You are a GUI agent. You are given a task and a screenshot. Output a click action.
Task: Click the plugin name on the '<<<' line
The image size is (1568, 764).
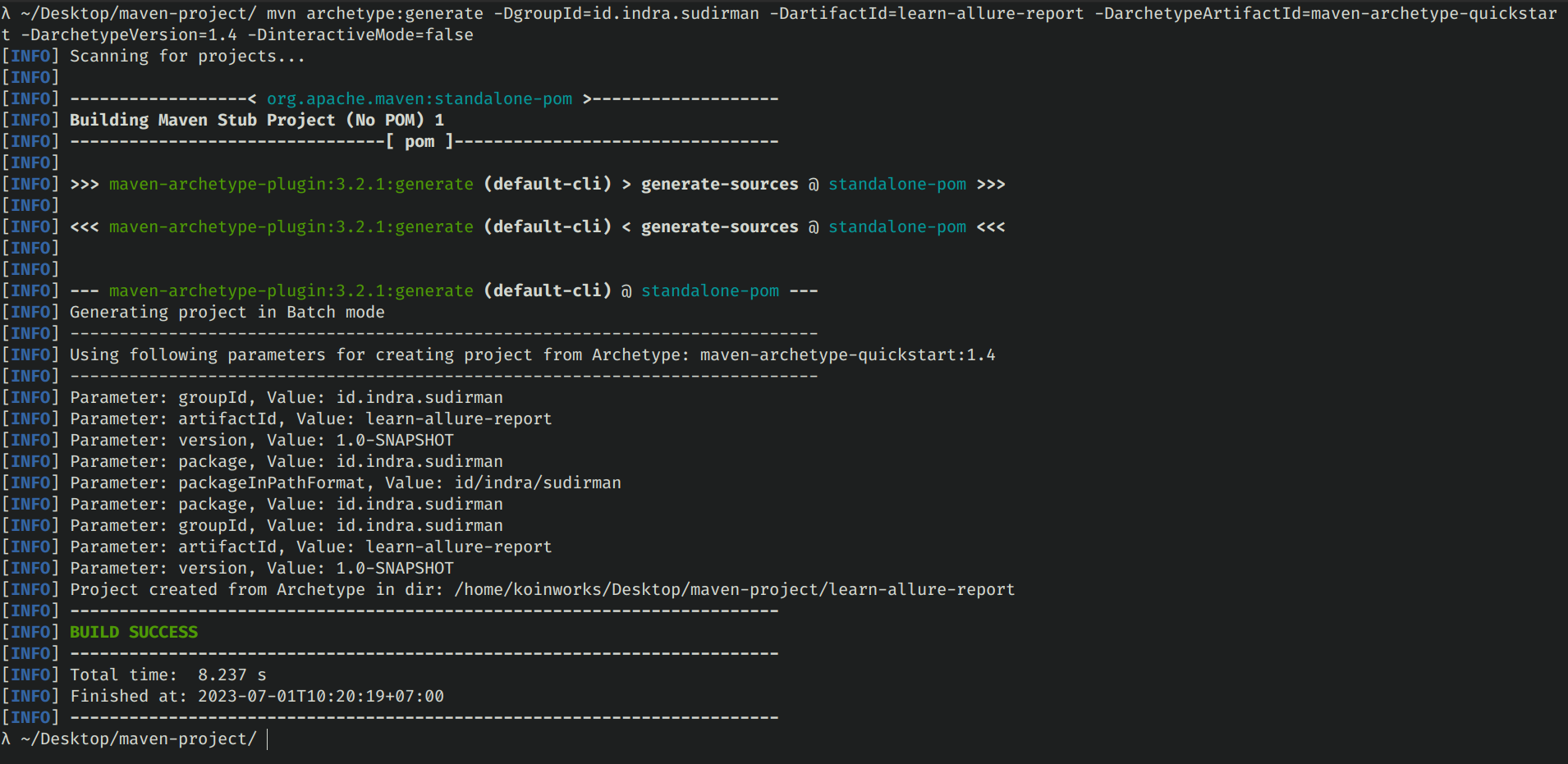(291, 226)
